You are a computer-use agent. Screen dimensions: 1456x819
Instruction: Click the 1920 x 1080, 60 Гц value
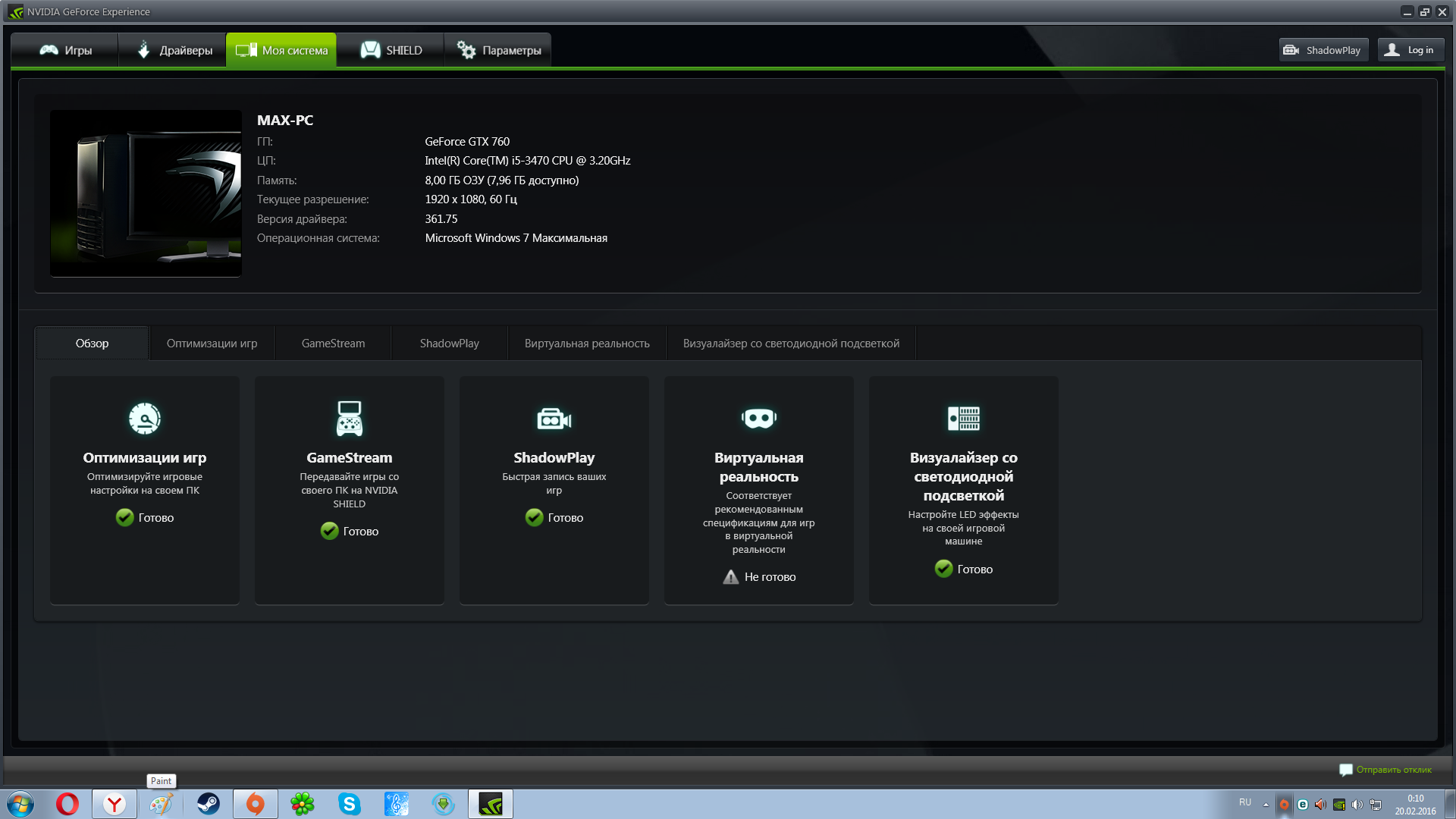coord(471,199)
